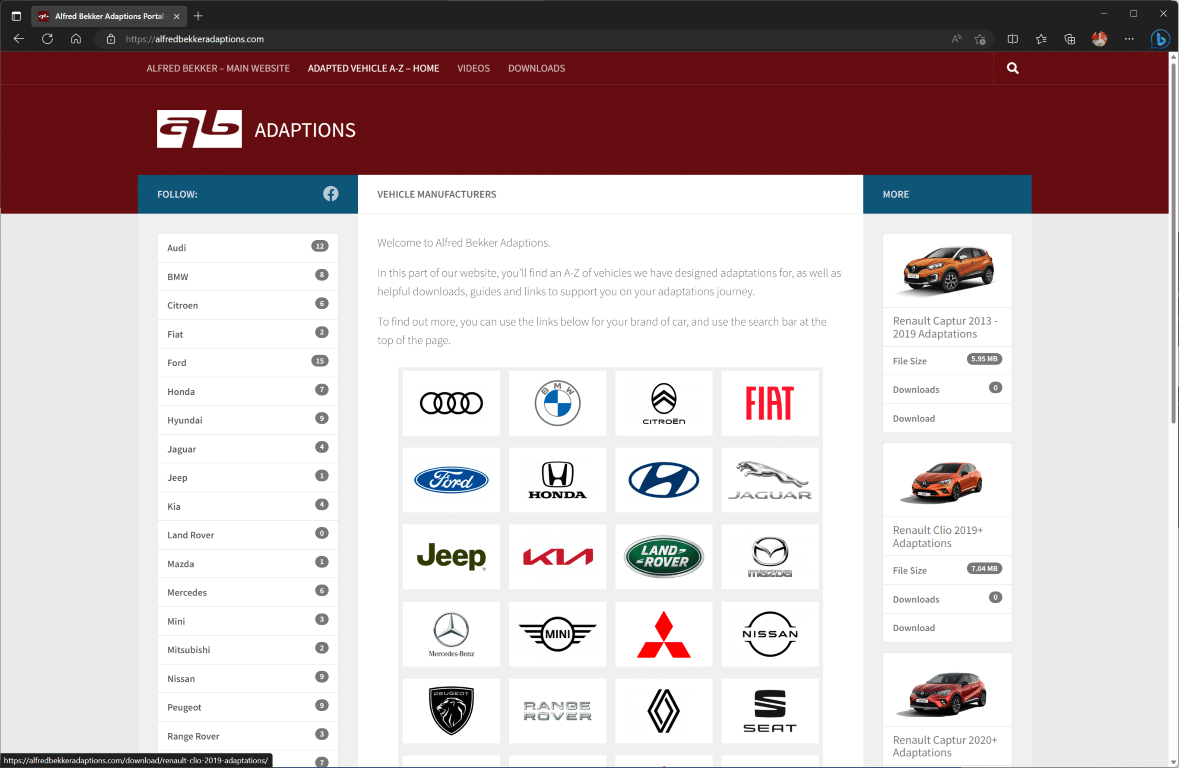Select the Jeep logo tile
Viewport: 1179px width, 768px height.
[x=451, y=557]
